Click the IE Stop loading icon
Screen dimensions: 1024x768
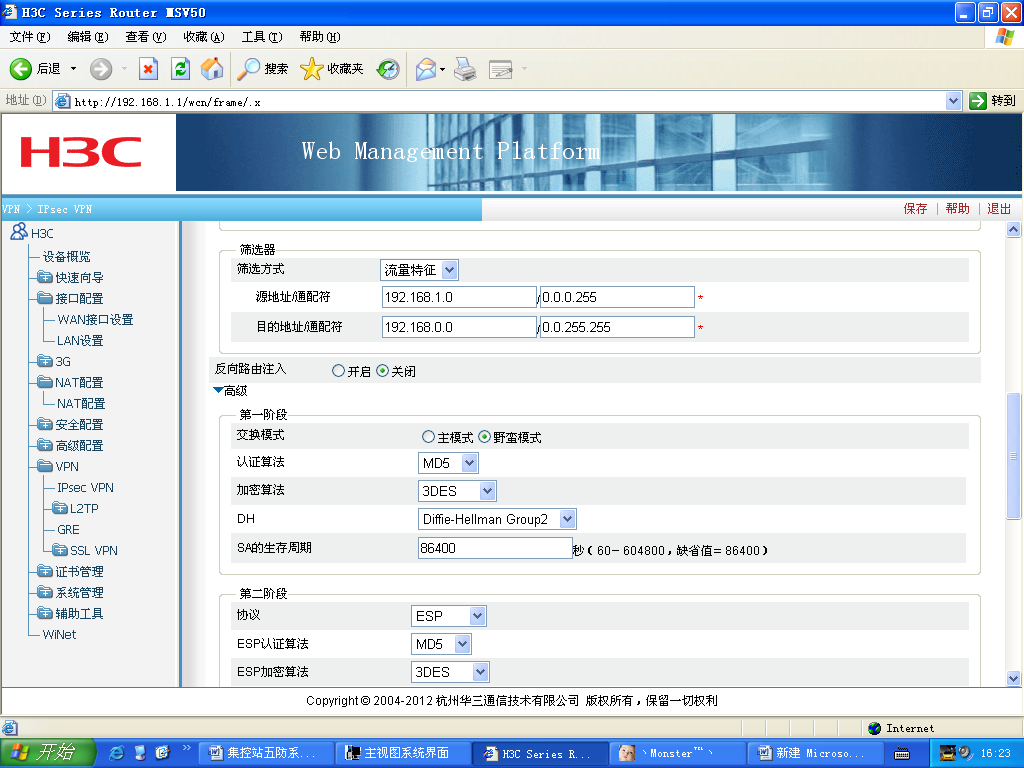pyautogui.click(x=148, y=69)
